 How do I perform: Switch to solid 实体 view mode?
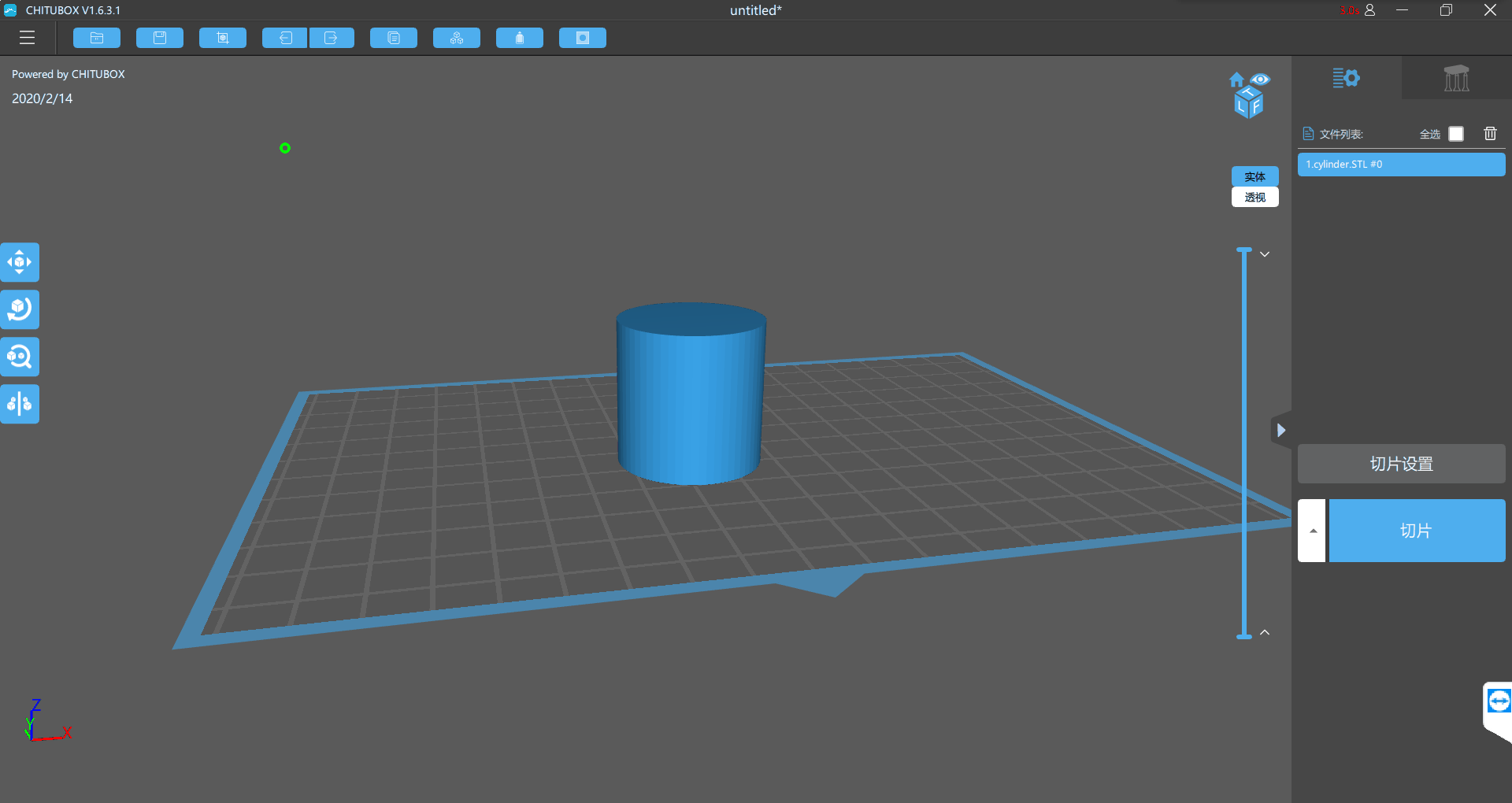1255,176
